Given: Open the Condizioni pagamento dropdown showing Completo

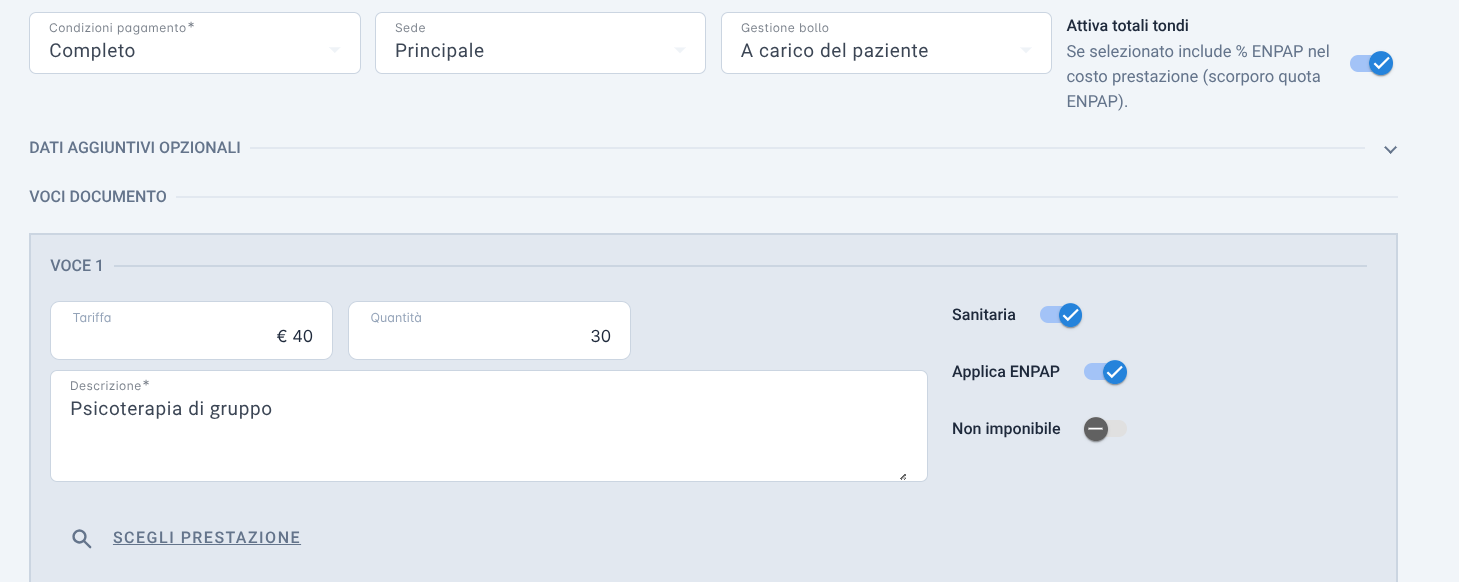Looking at the screenshot, I should click(195, 43).
